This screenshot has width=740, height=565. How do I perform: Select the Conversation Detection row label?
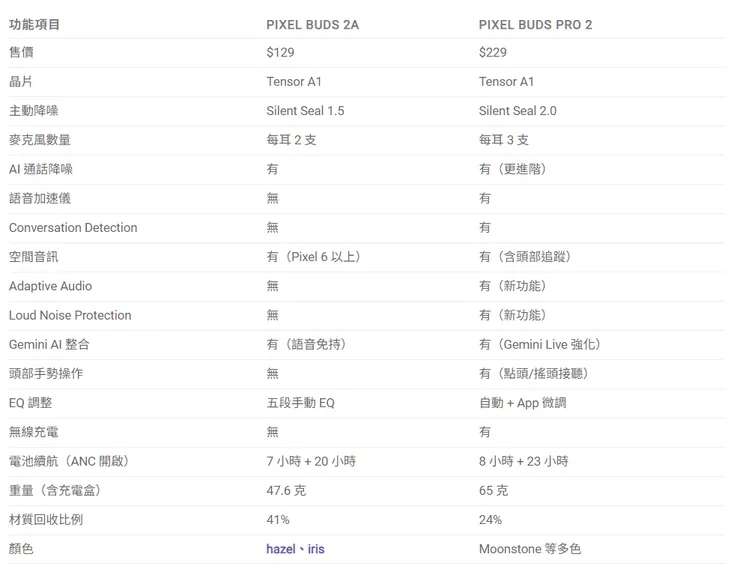73,228
